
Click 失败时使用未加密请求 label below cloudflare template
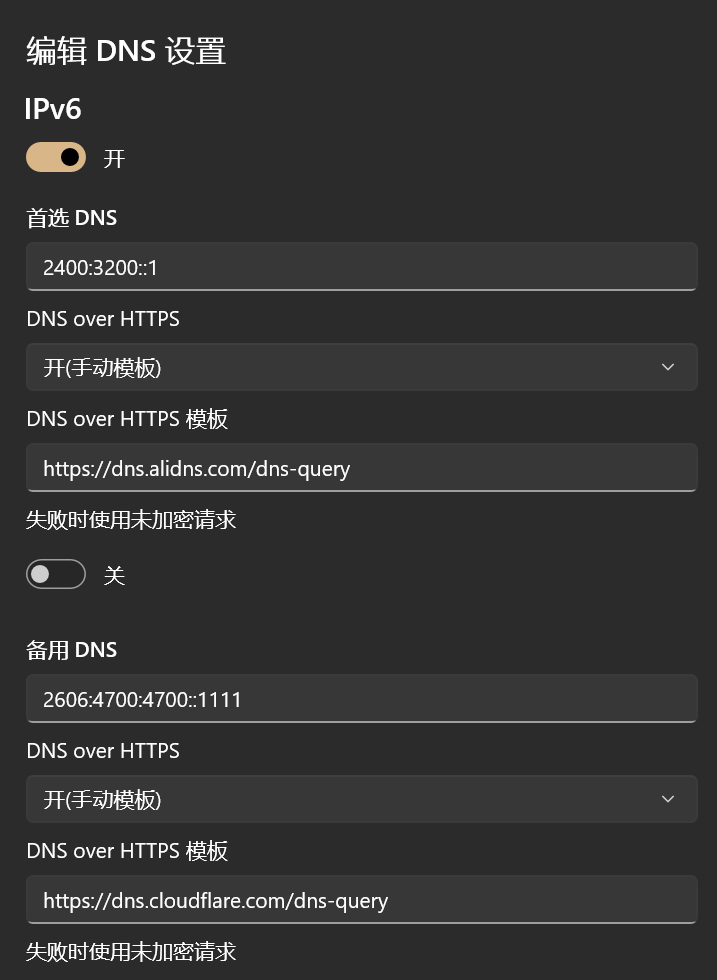[131, 951]
